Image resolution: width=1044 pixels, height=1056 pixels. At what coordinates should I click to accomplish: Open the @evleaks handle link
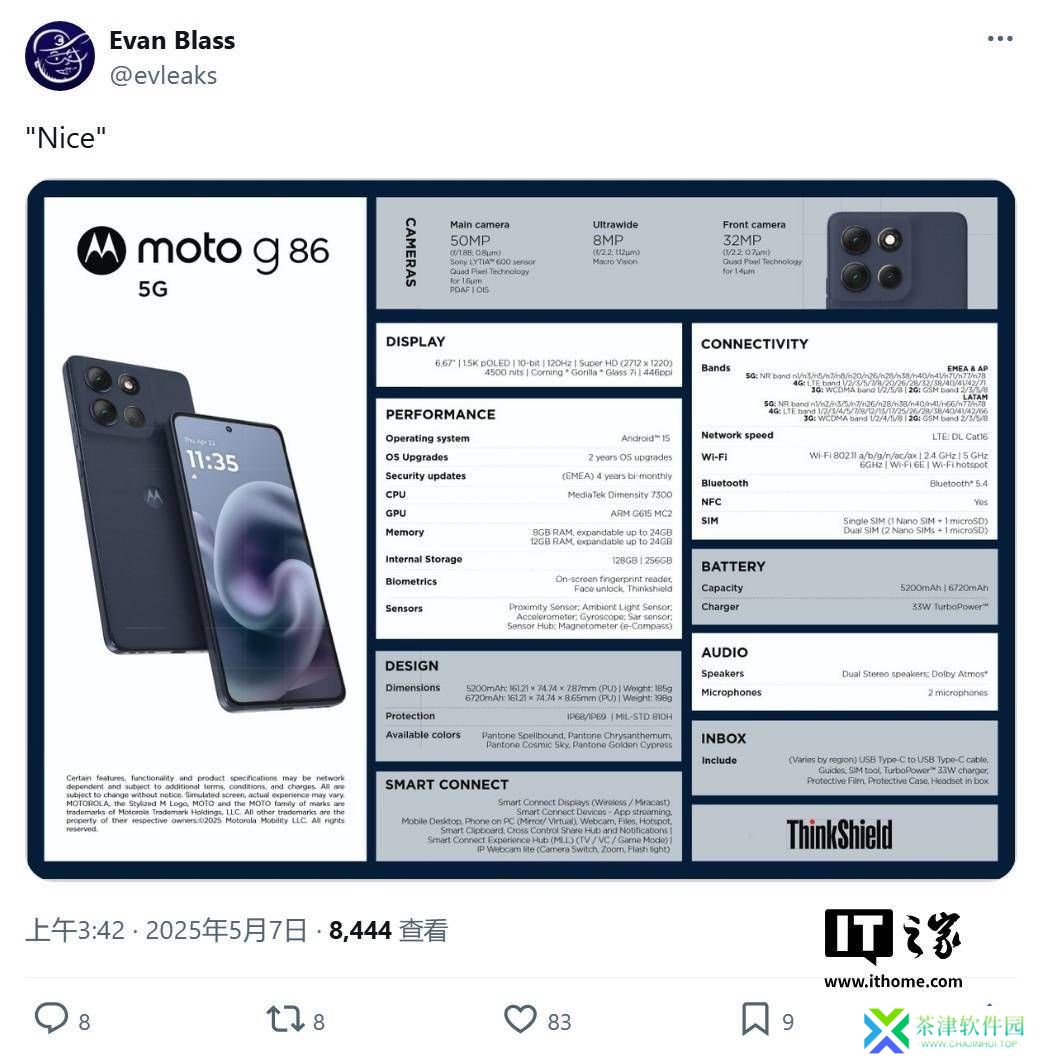163,75
